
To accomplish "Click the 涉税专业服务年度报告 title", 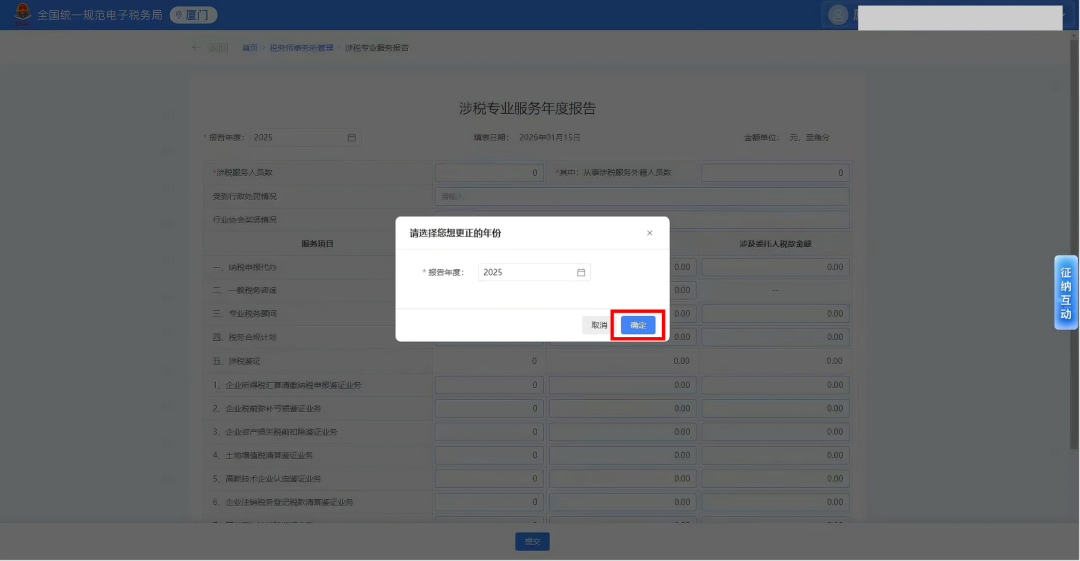I will point(528,108).
